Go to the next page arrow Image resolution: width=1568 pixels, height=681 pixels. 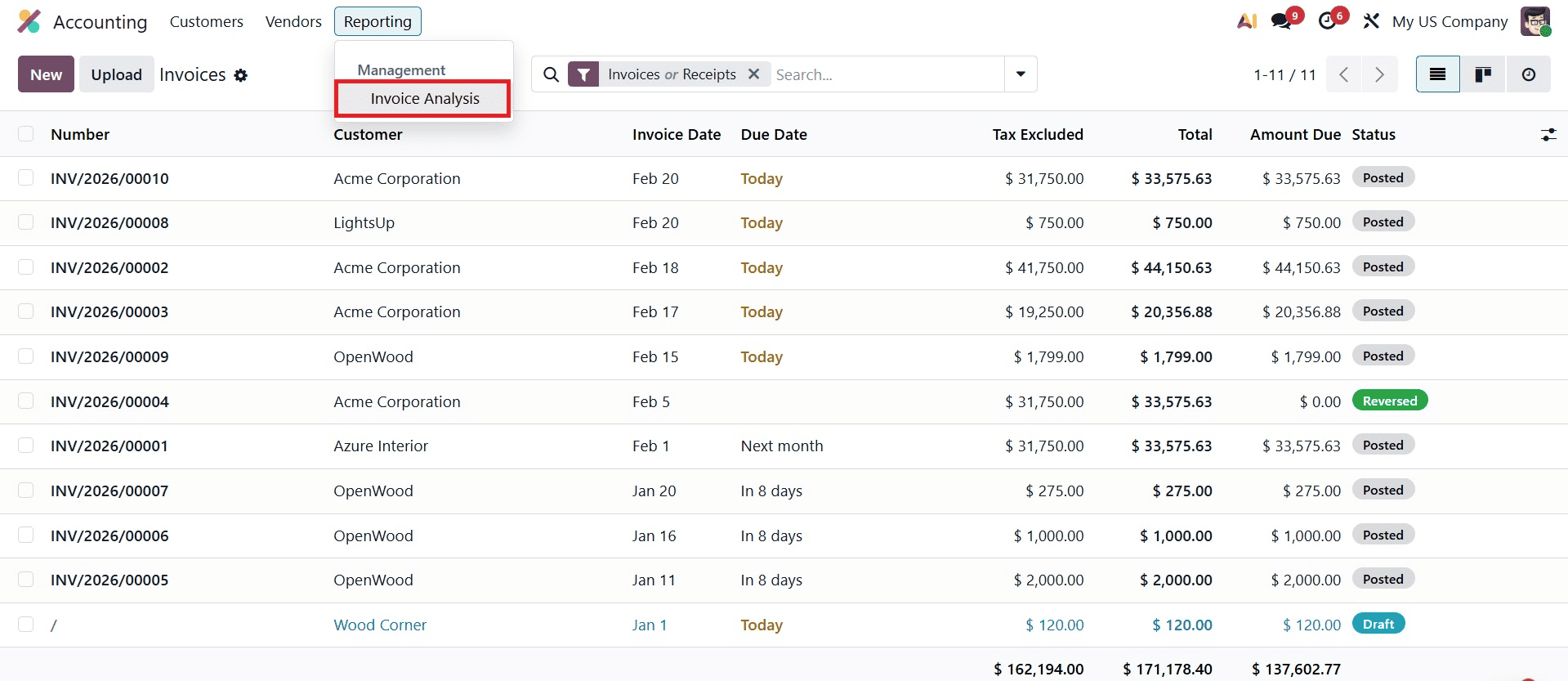point(1379,74)
